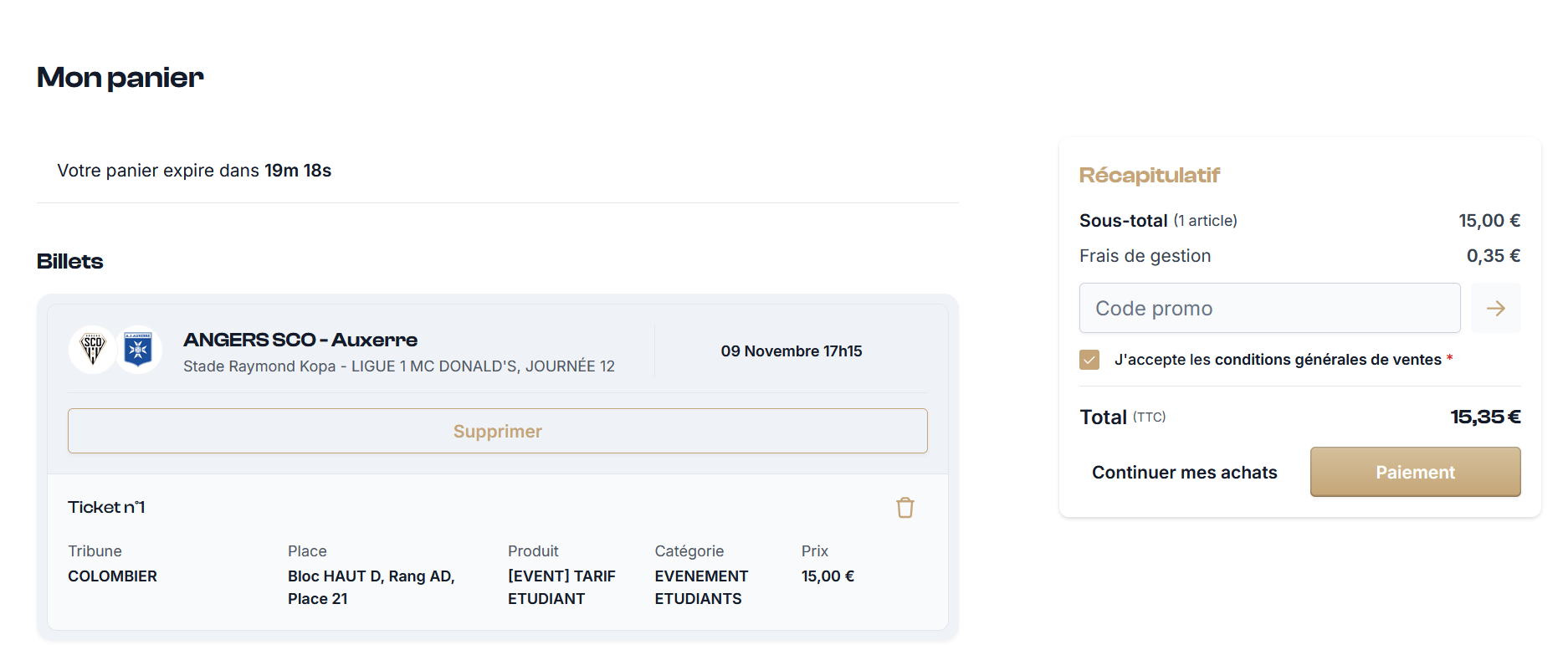Click the AJ Auxerre club logo
The height and width of the screenshot is (645, 1568).
point(138,349)
